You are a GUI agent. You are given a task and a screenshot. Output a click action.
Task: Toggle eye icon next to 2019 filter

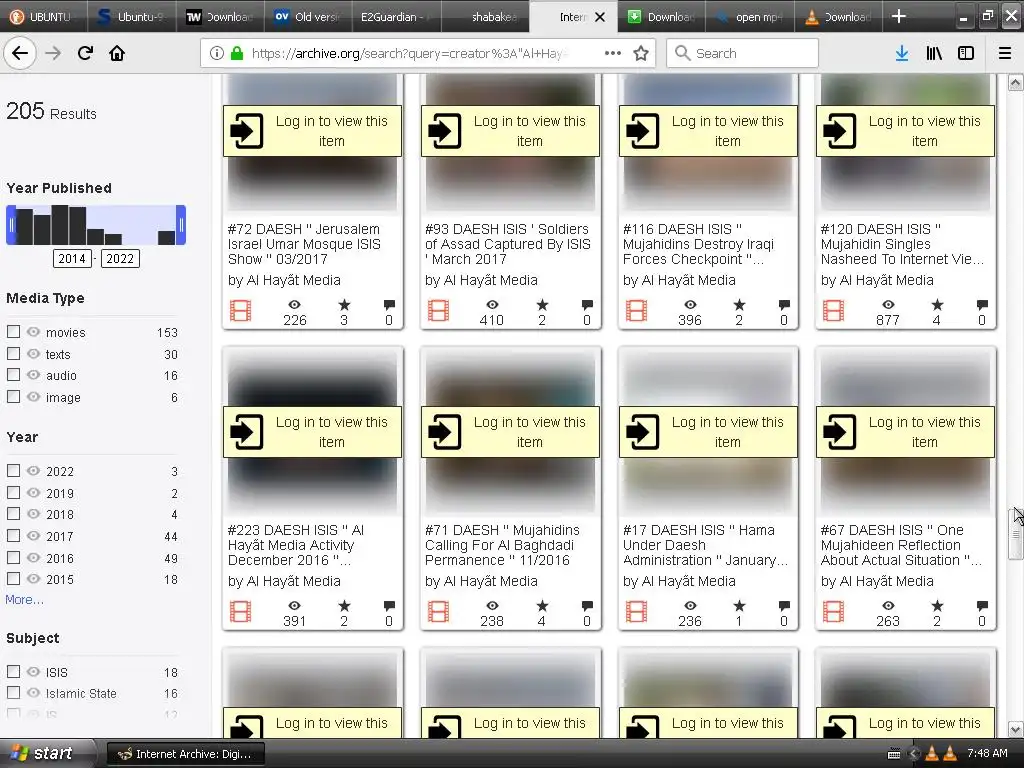[x=33, y=492]
